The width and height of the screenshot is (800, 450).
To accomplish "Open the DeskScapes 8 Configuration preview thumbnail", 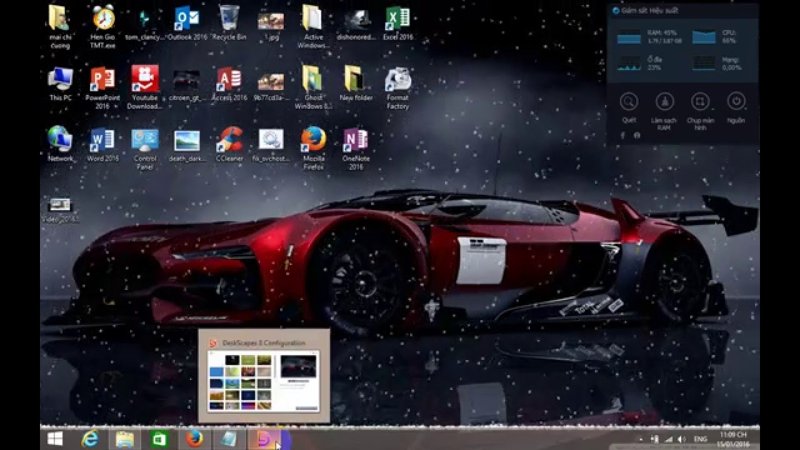I will click(264, 376).
